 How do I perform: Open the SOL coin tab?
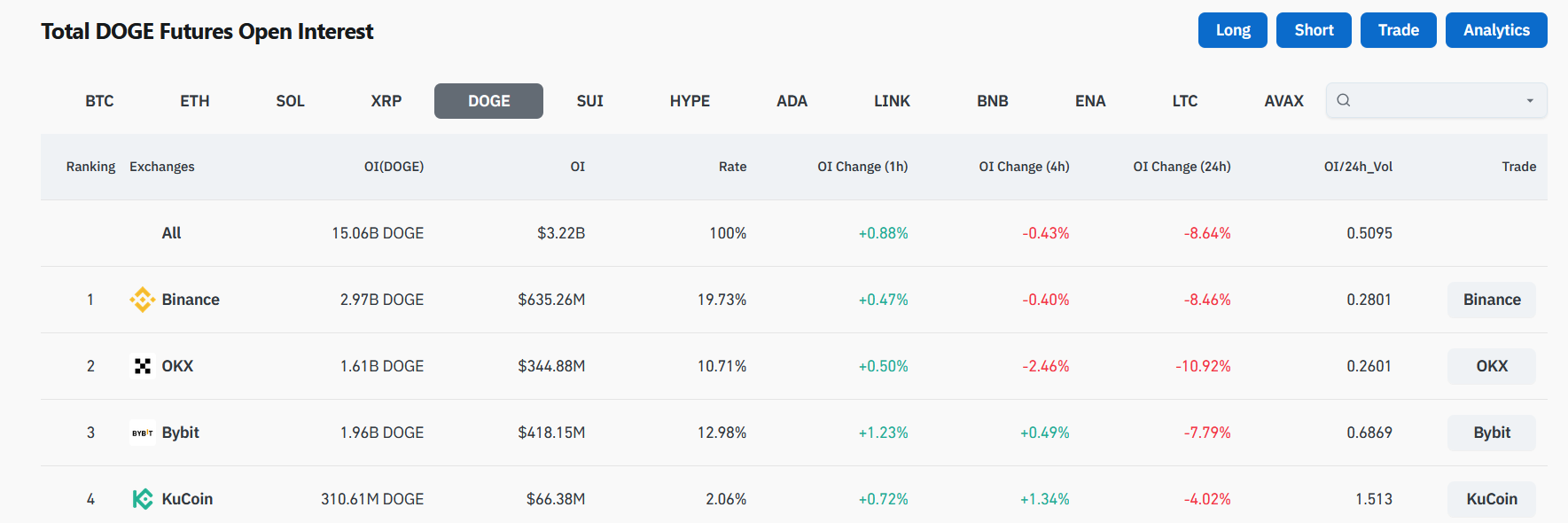tap(290, 101)
